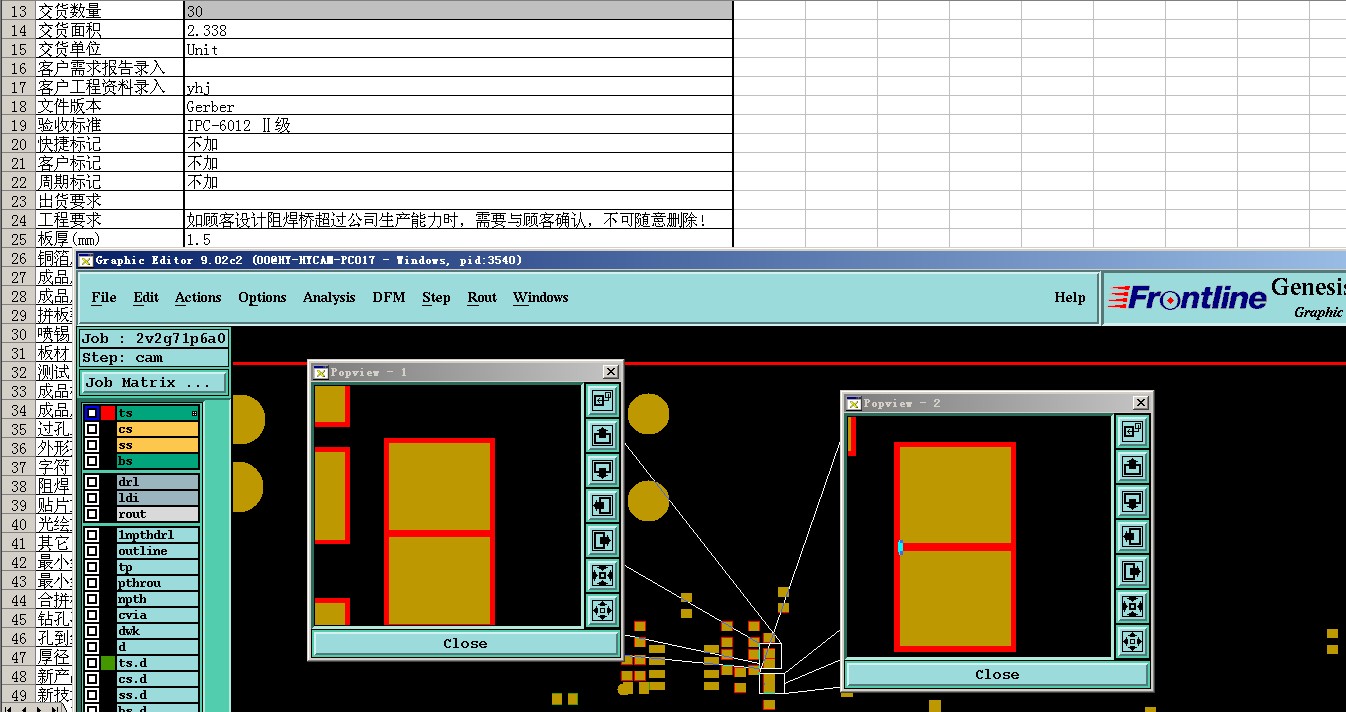Open the Rout menu
This screenshot has width=1346, height=712.
482,297
